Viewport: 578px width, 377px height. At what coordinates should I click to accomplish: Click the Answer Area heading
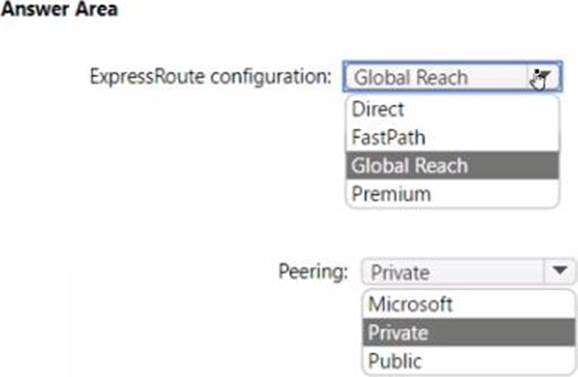pos(59,8)
